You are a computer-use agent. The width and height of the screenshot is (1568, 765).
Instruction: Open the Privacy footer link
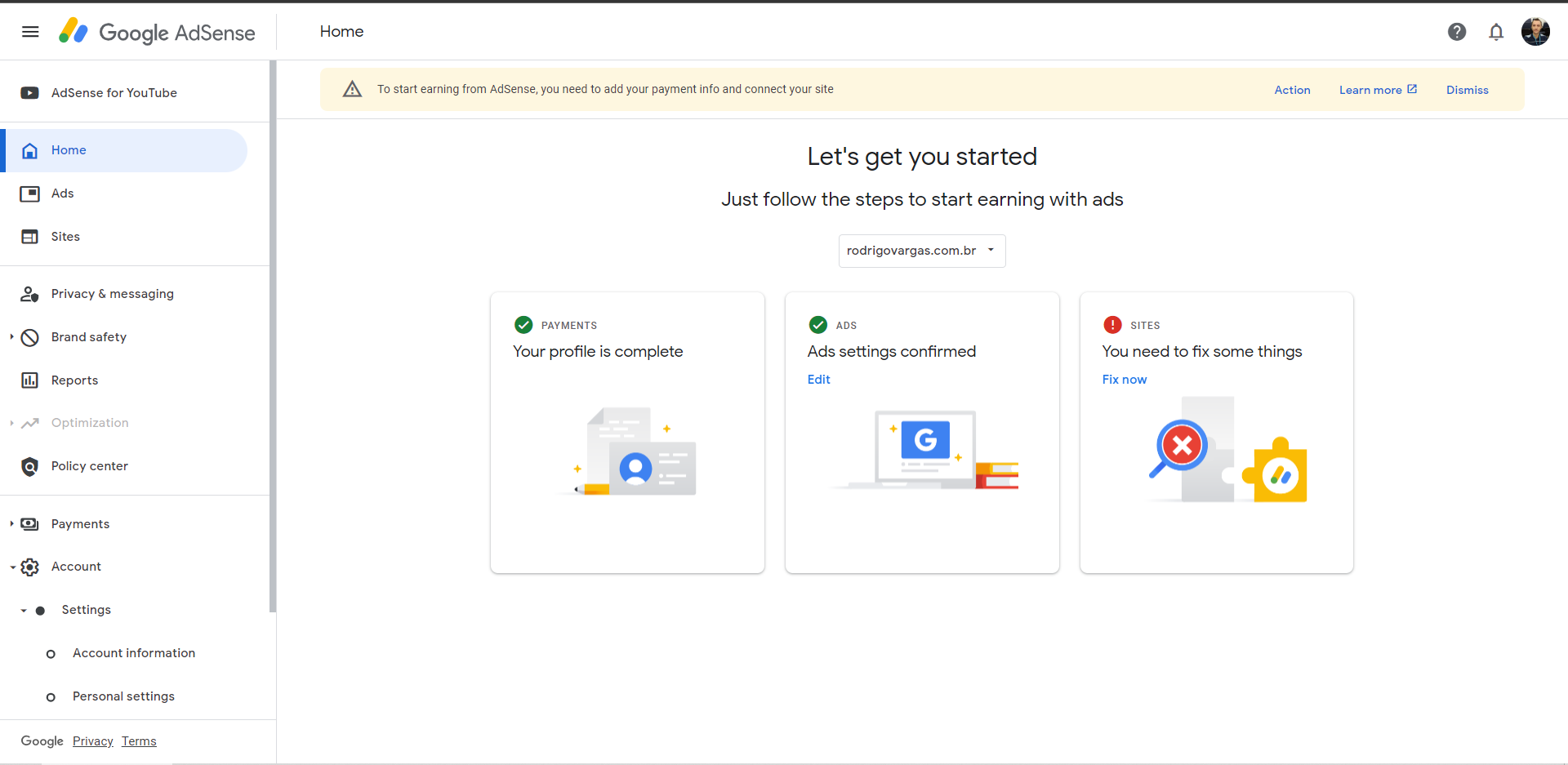pyautogui.click(x=92, y=741)
